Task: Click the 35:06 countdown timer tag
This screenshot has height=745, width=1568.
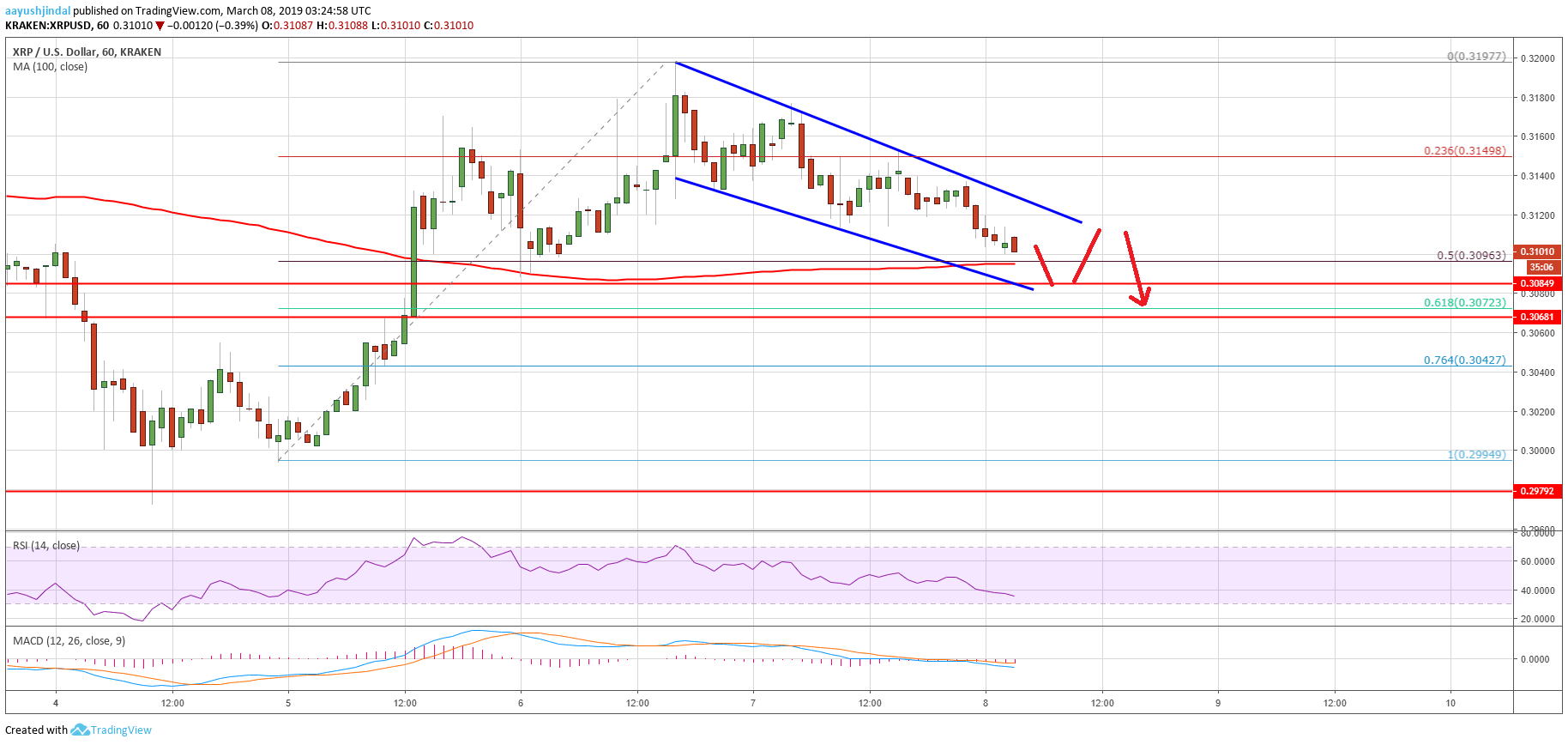Action: [x=1544, y=267]
